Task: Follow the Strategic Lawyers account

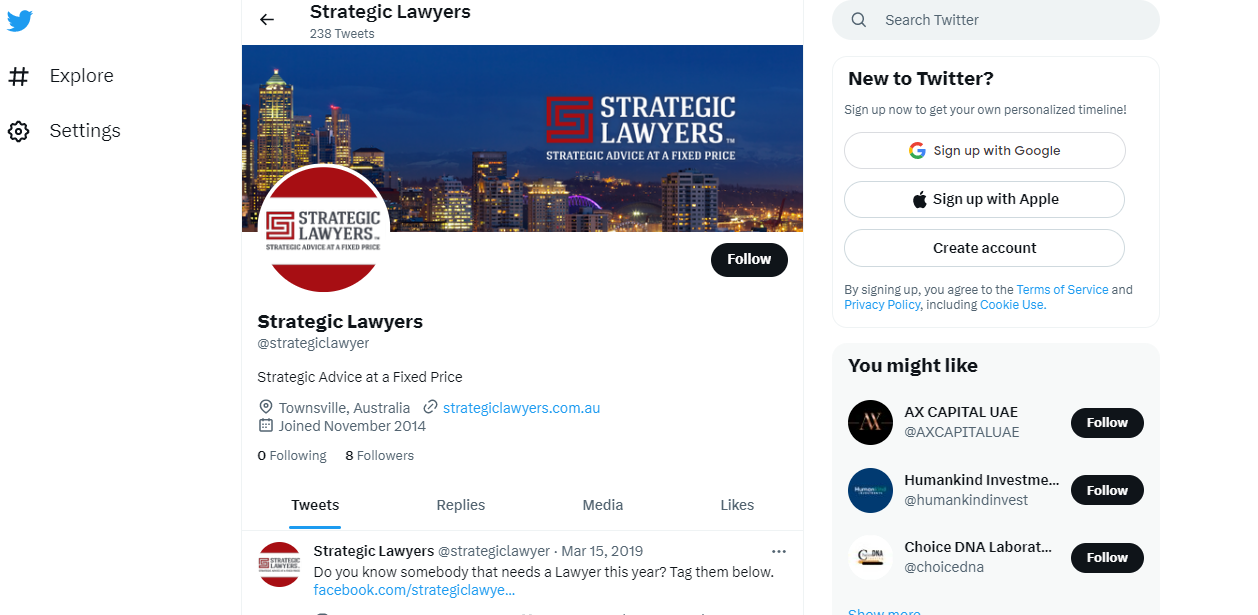Action: (749, 260)
